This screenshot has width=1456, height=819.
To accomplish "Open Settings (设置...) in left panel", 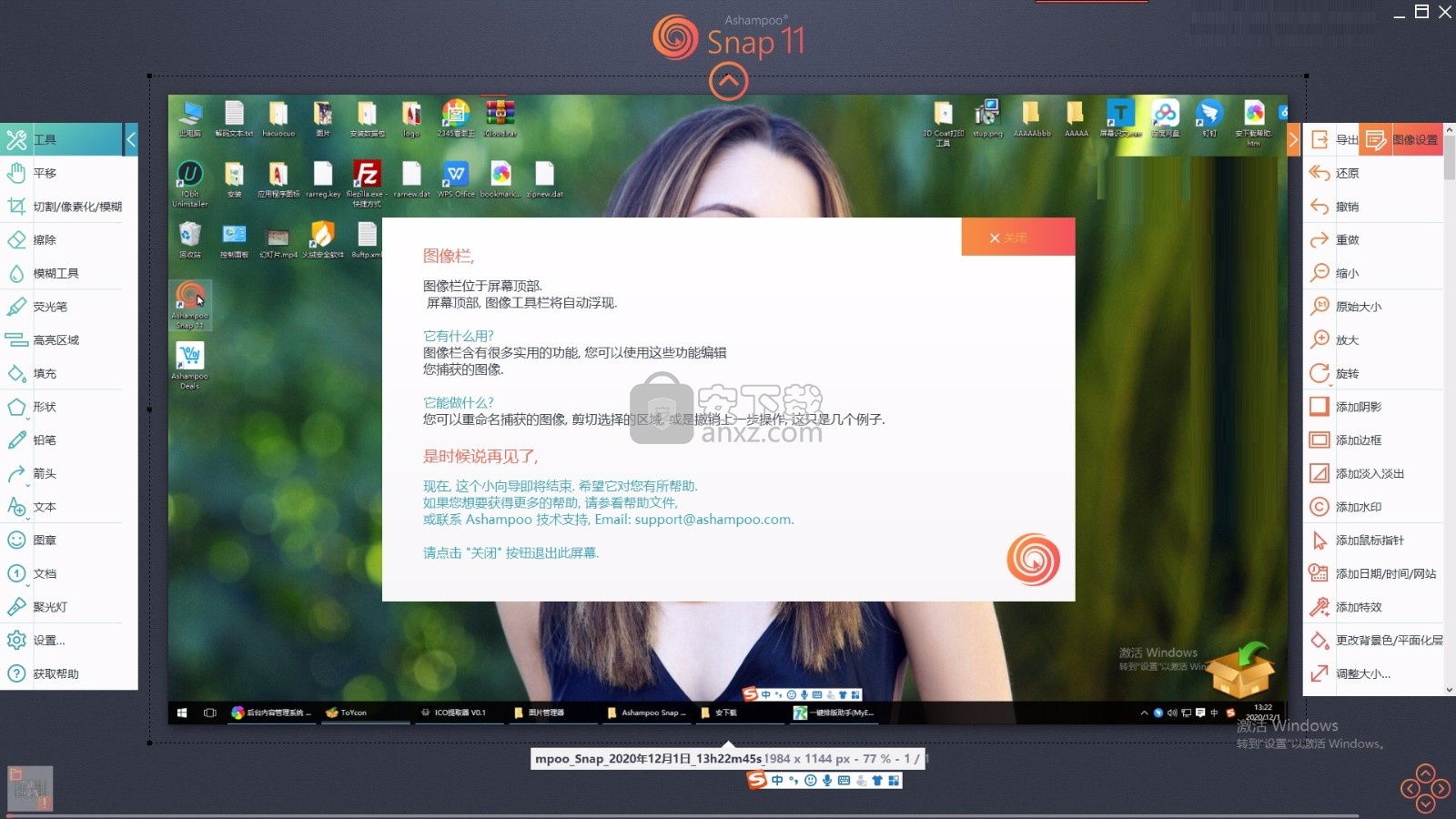I will point(61,641).
